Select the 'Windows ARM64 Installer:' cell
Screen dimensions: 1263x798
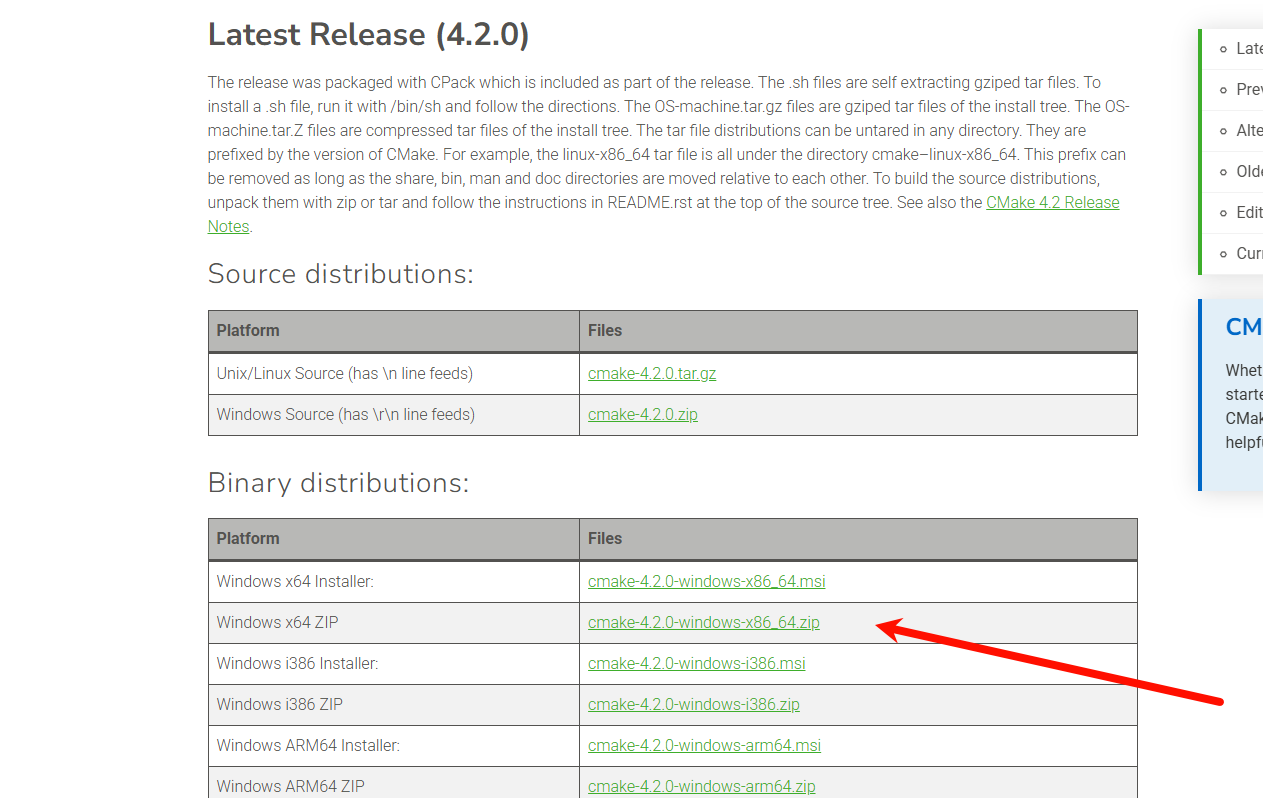394,745
